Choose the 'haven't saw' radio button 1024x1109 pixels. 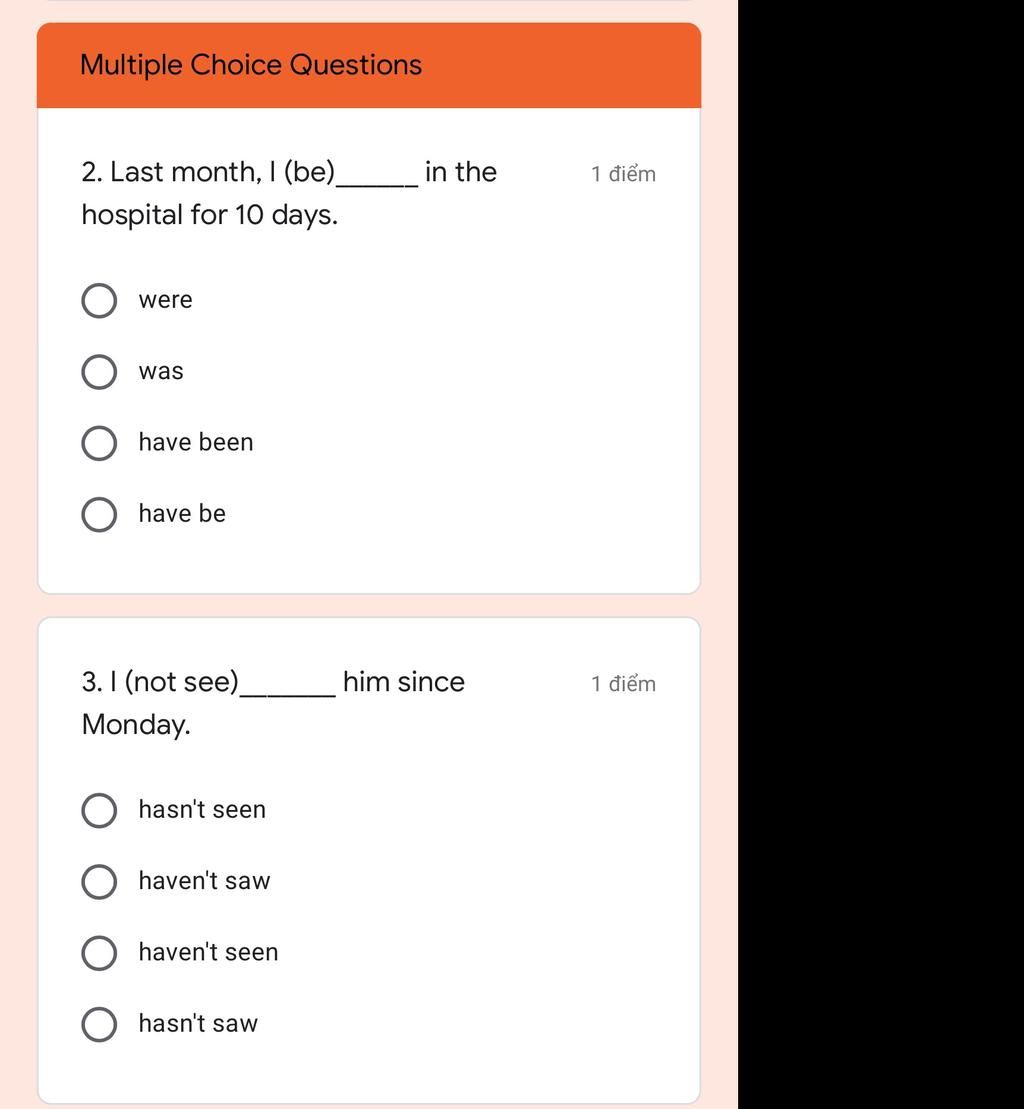click(x=99, y=881)
